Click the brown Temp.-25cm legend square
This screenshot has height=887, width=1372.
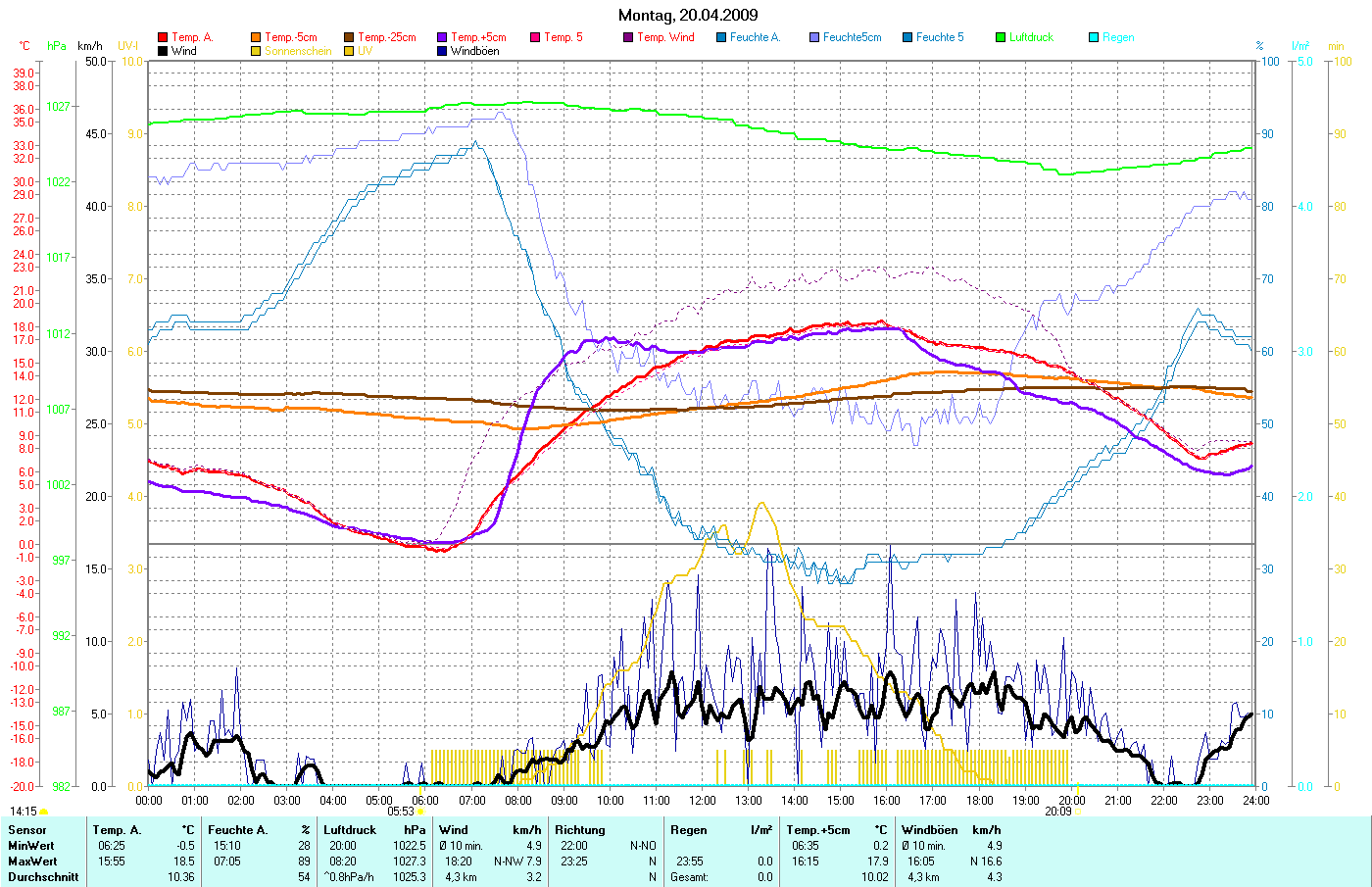coord(349,37)
